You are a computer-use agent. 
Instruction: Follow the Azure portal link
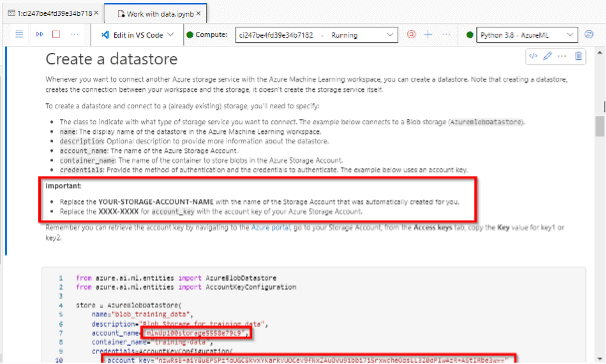pyautogui.click(x=271, y=228)
